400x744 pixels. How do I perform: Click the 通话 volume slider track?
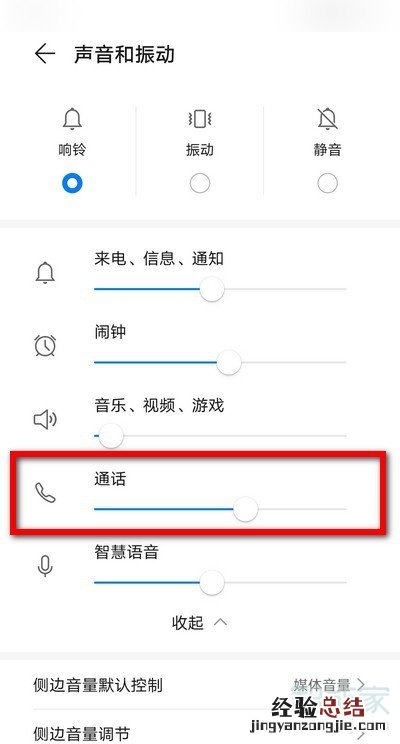pyautogui.click(x=220, y=509)
